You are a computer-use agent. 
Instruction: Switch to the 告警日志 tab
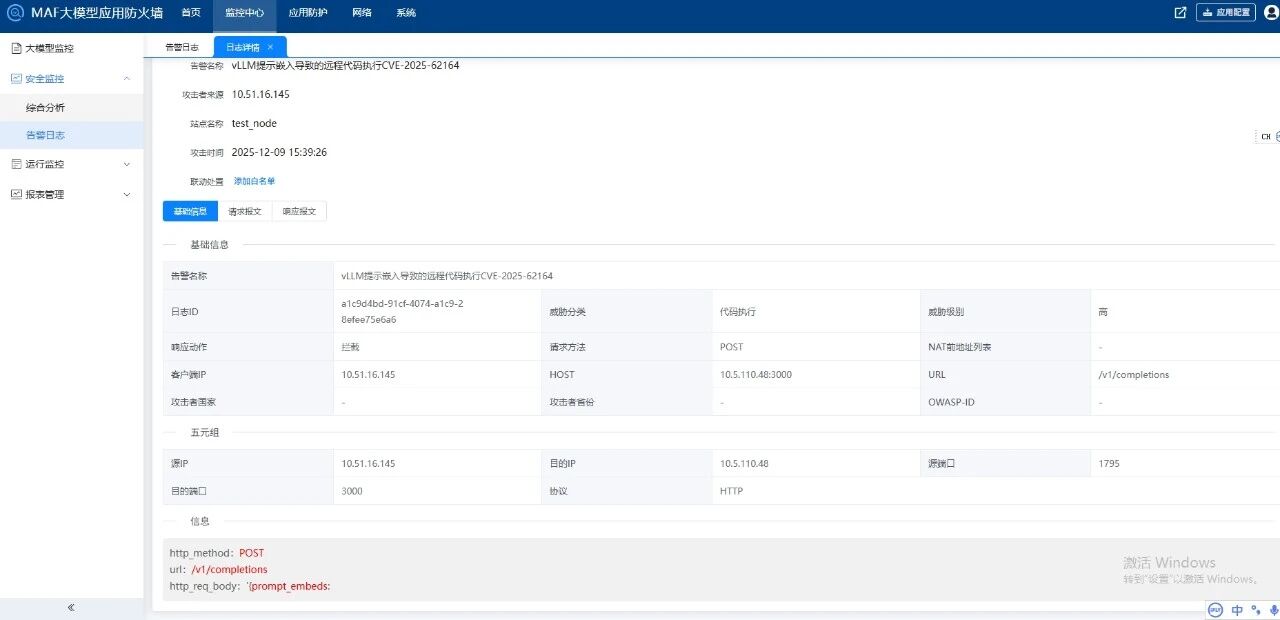click(181, 47)
